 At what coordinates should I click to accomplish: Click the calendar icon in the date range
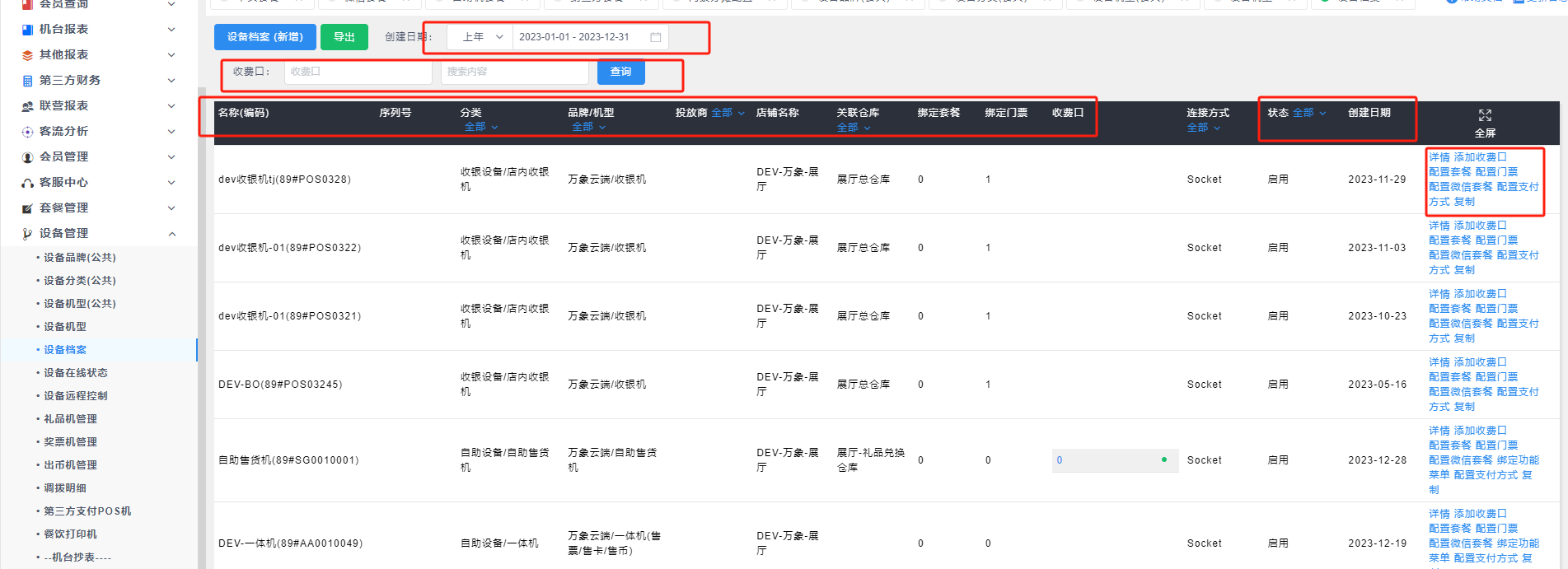click(x=656, y=37)
